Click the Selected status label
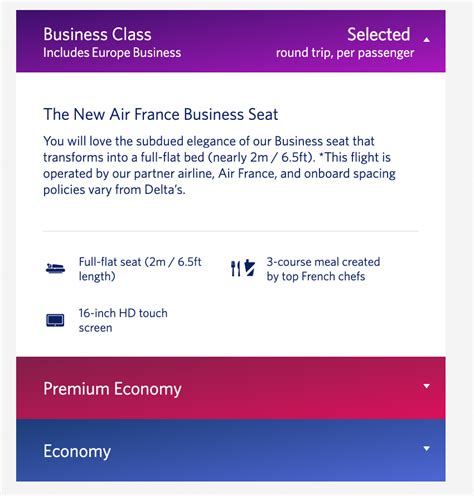Image resolution: width=474 pixels, height=496 pixels. click(x=379, y=34)
